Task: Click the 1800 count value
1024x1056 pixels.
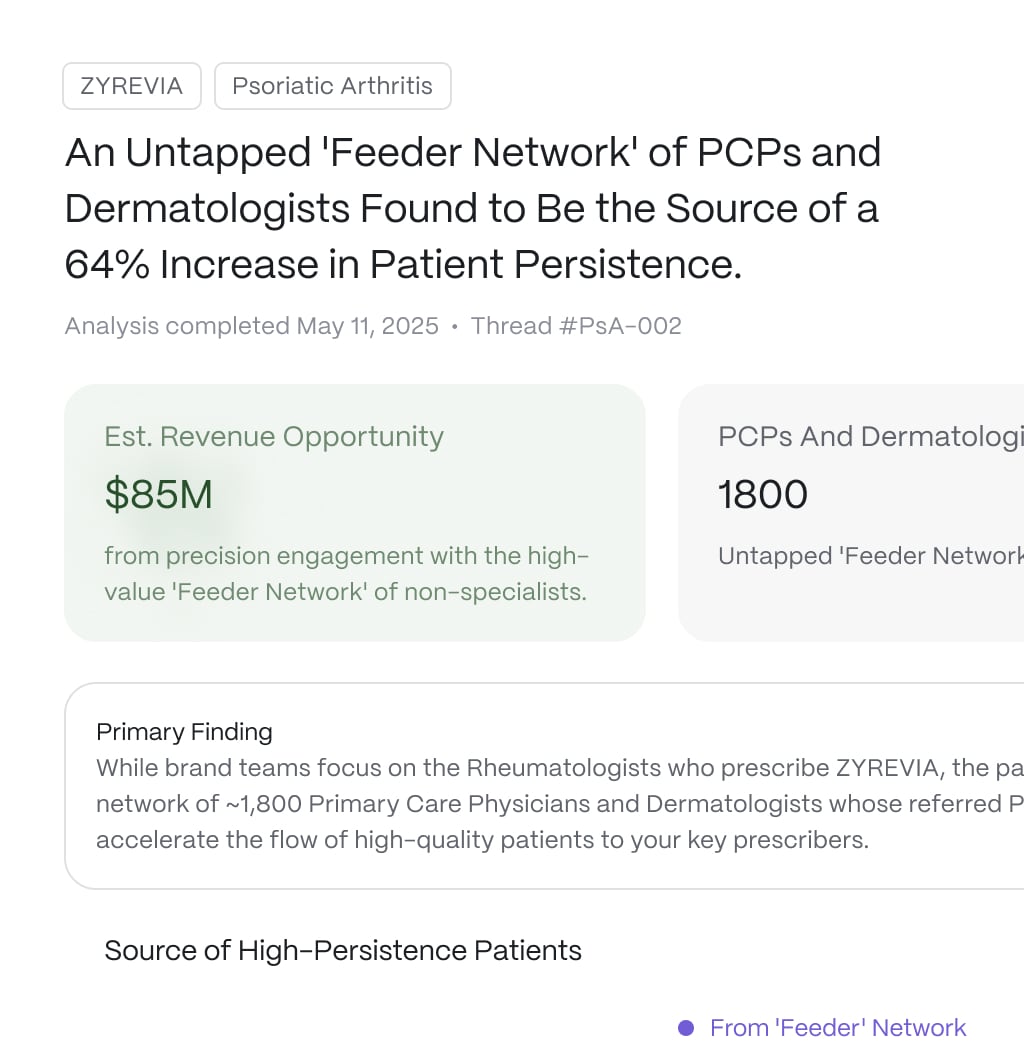Action: (763, 494)
